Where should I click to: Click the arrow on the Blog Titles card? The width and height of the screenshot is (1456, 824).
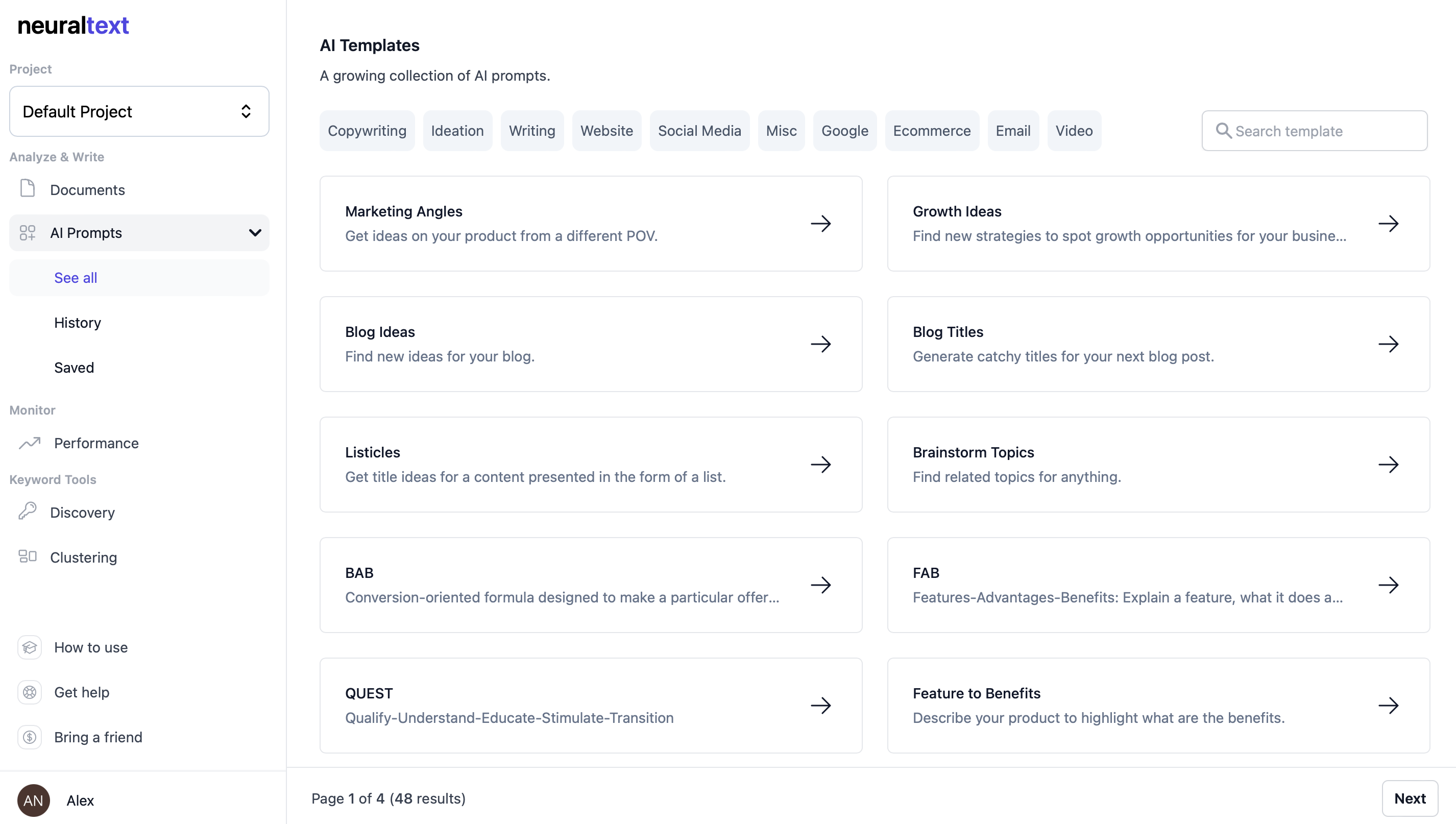(x=1388, y=344)
